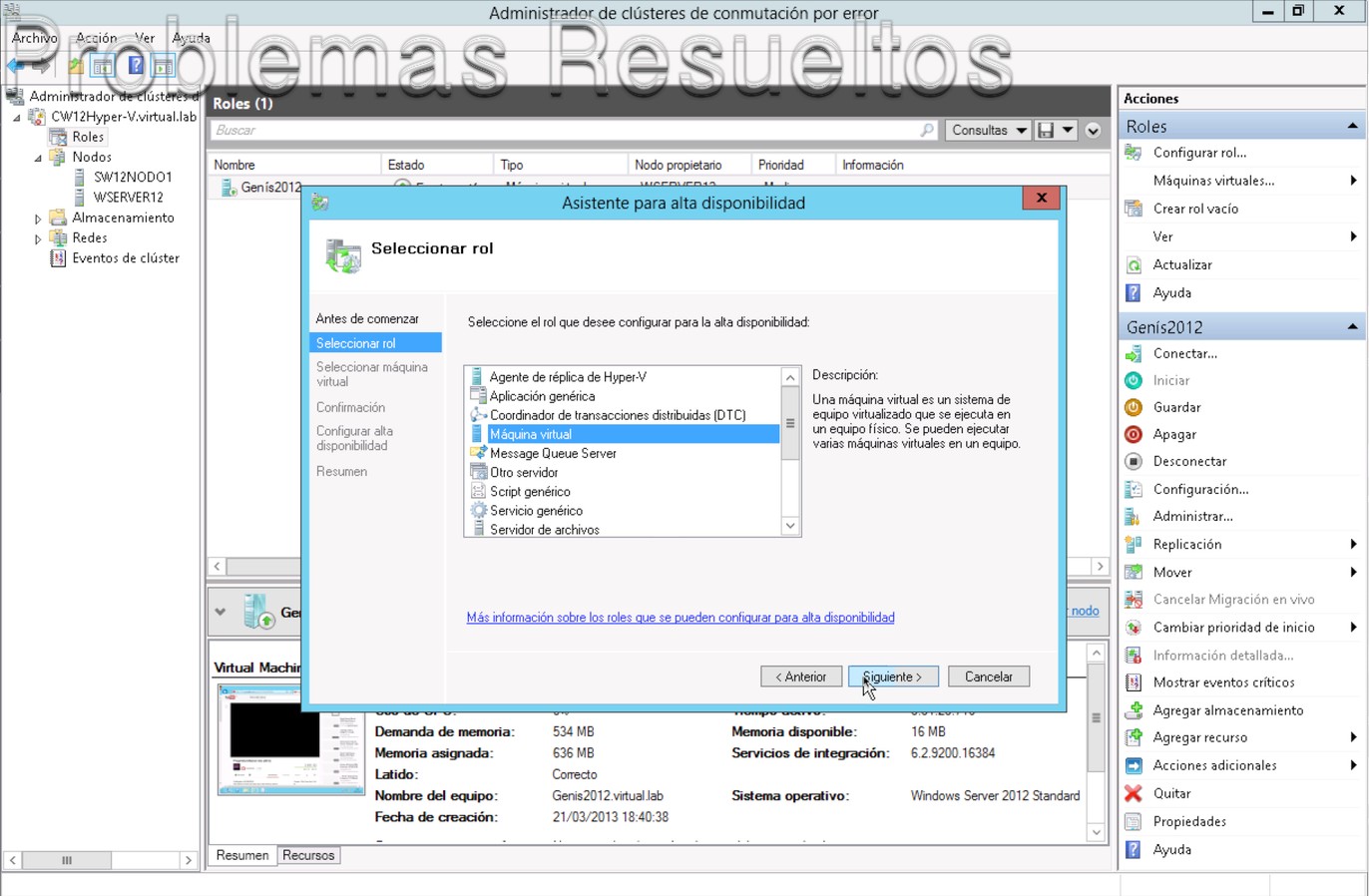Select node SW12NODO1 in tree

pos(133,177)
